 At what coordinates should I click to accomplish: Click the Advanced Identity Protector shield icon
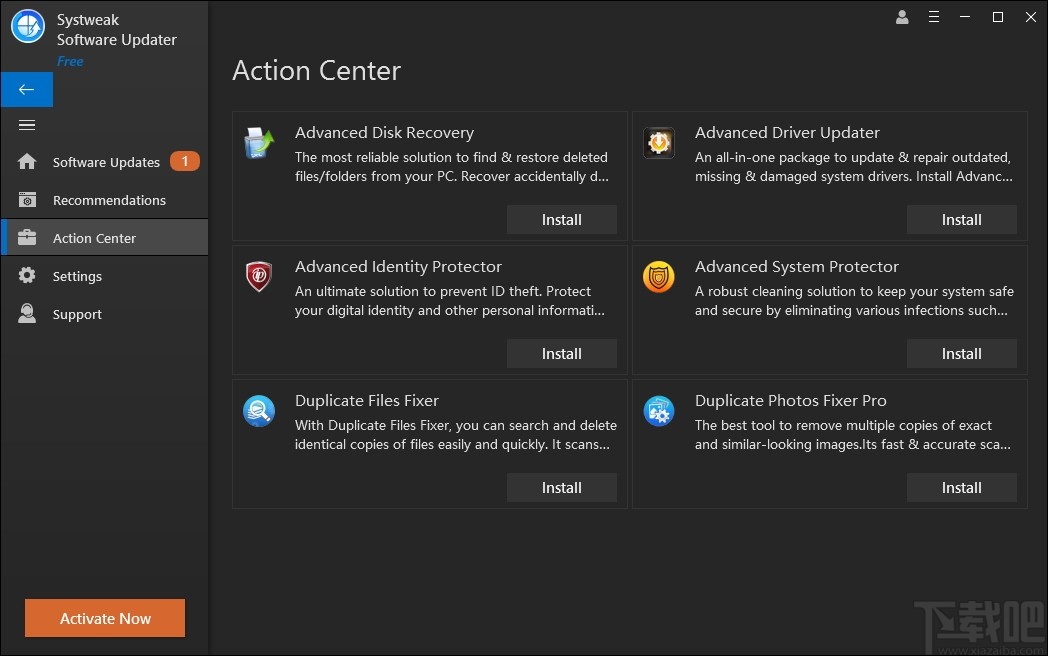(x=259, y=277)
